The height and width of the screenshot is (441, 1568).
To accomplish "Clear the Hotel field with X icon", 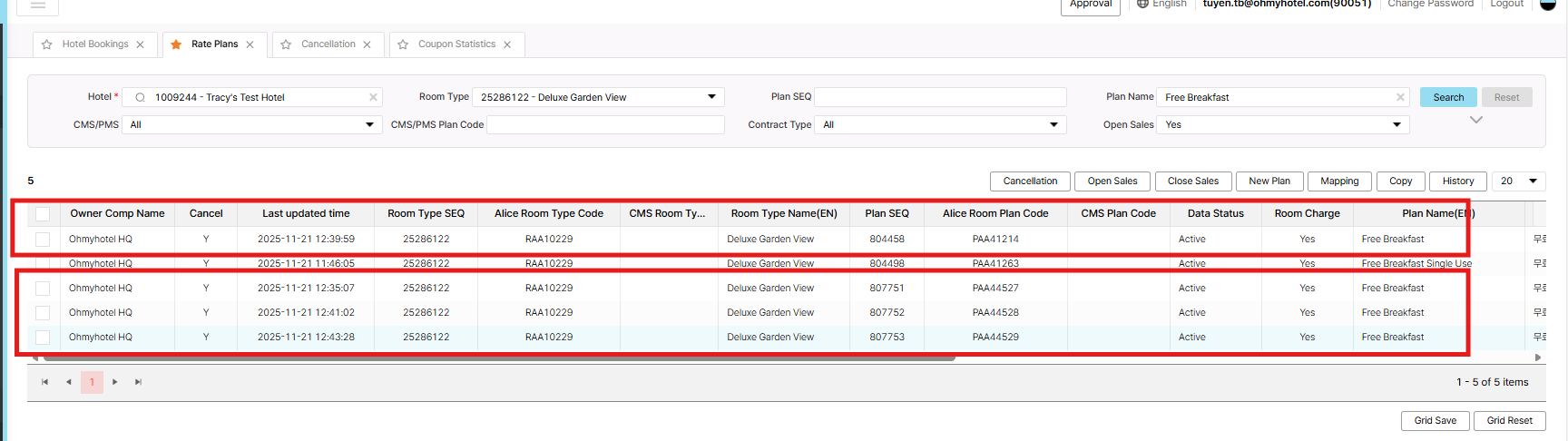I will (x=373, y=97).
